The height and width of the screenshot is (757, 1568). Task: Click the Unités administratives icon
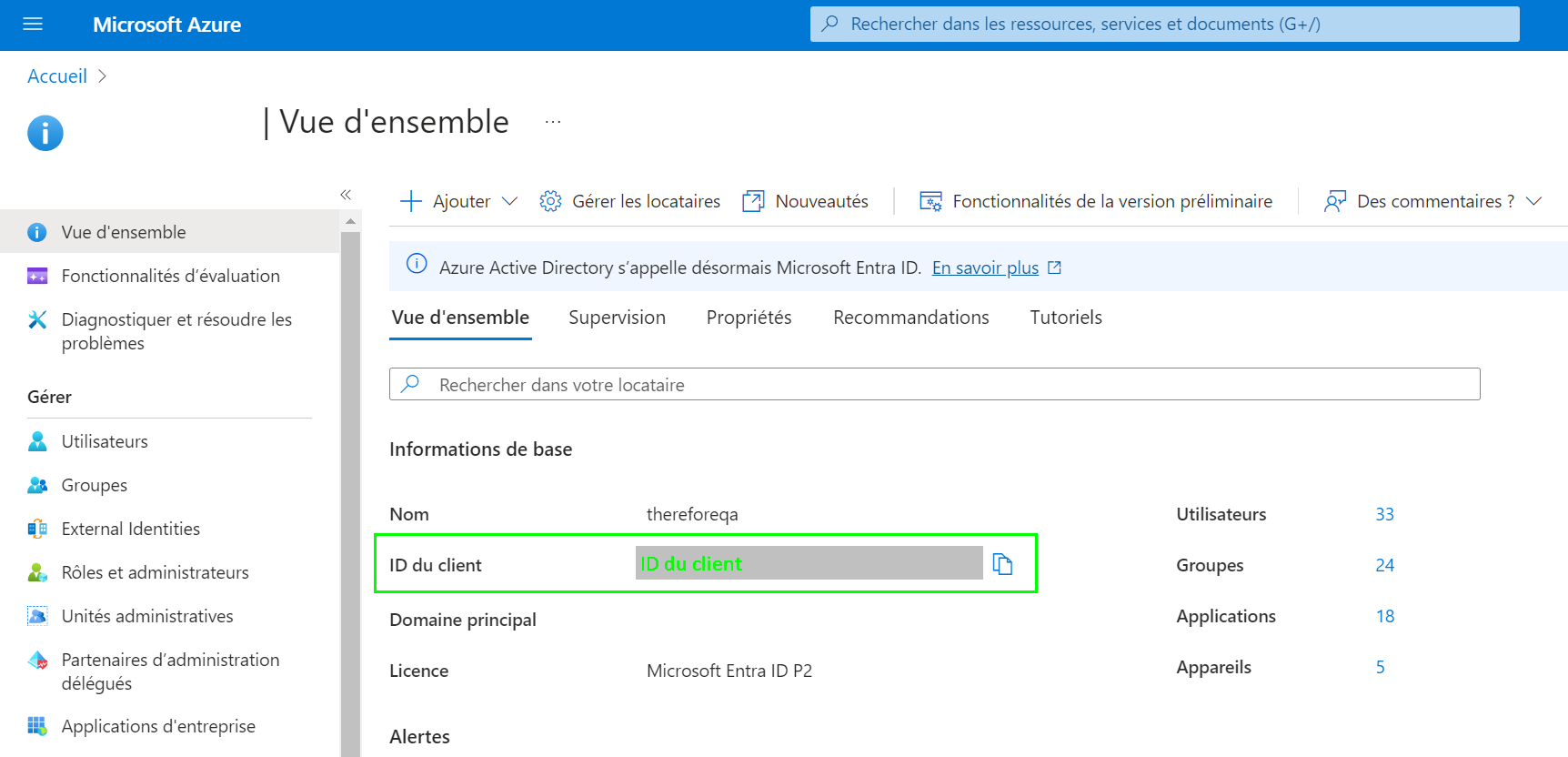(37, 616)
